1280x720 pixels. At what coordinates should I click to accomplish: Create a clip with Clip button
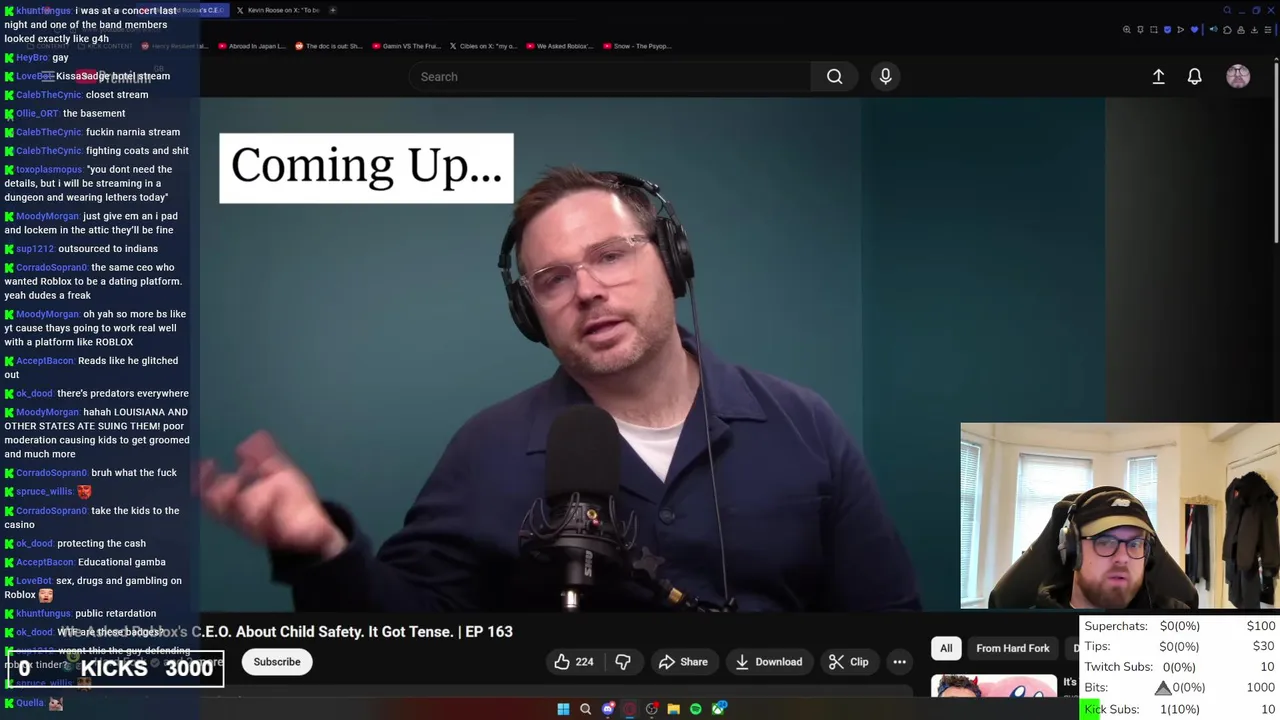(849, 662)
